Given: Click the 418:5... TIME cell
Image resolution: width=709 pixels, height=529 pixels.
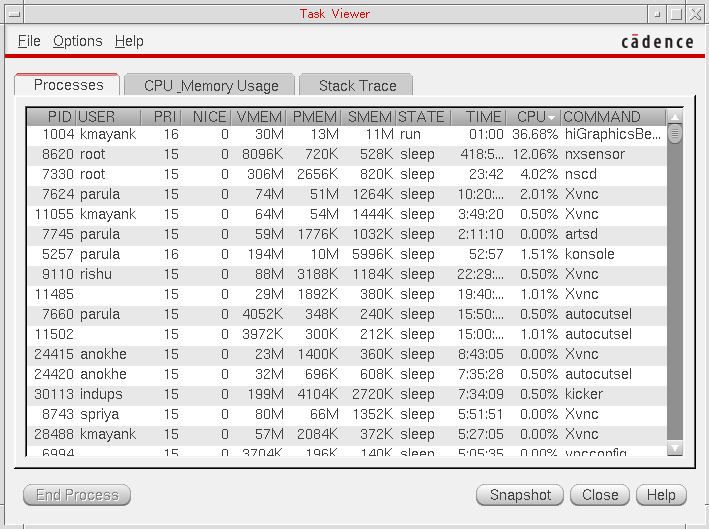Looking at the screenshot, I should (x=482, y=154).
